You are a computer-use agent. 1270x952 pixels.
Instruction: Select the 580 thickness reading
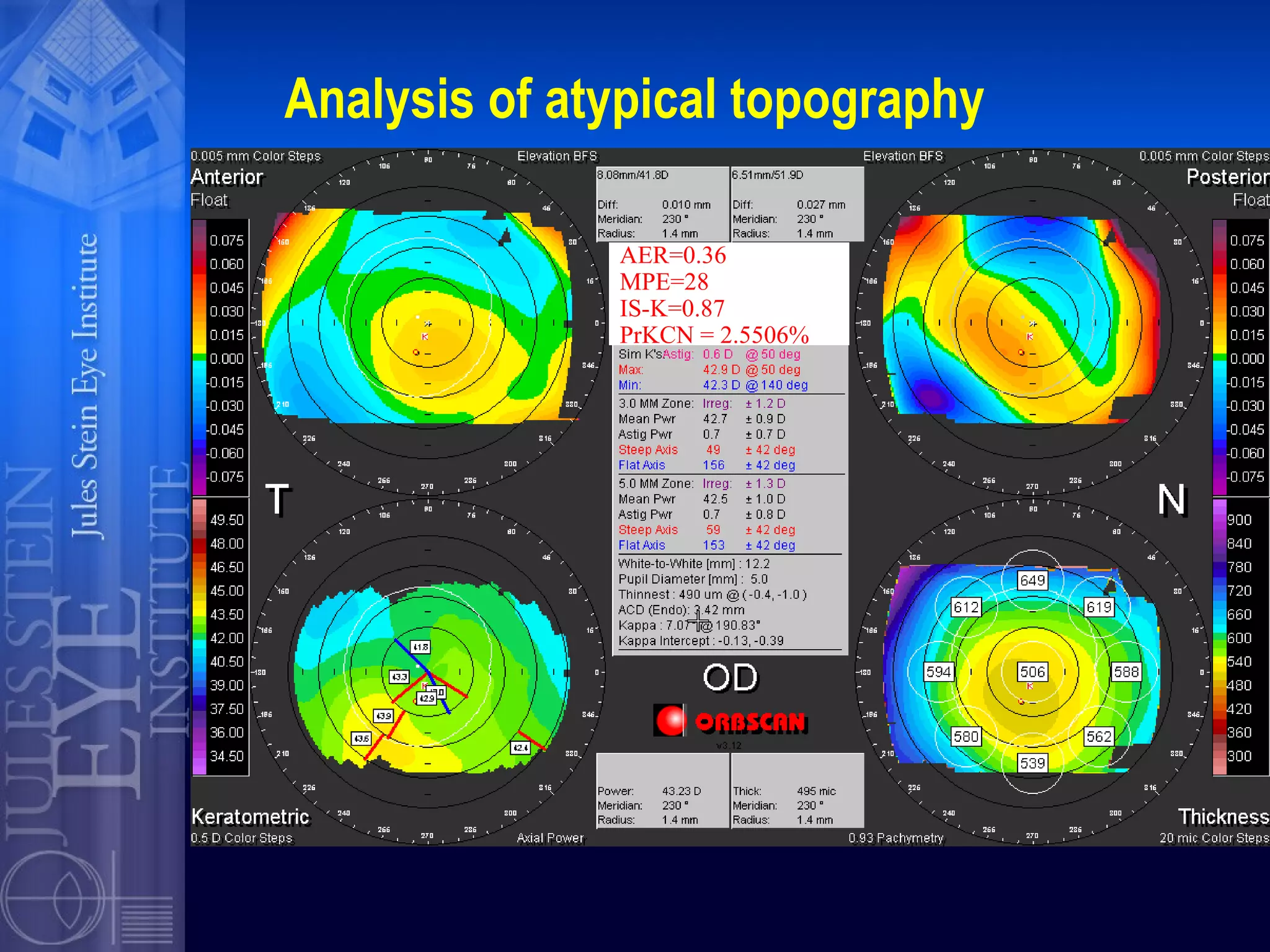tap(966, 736)
